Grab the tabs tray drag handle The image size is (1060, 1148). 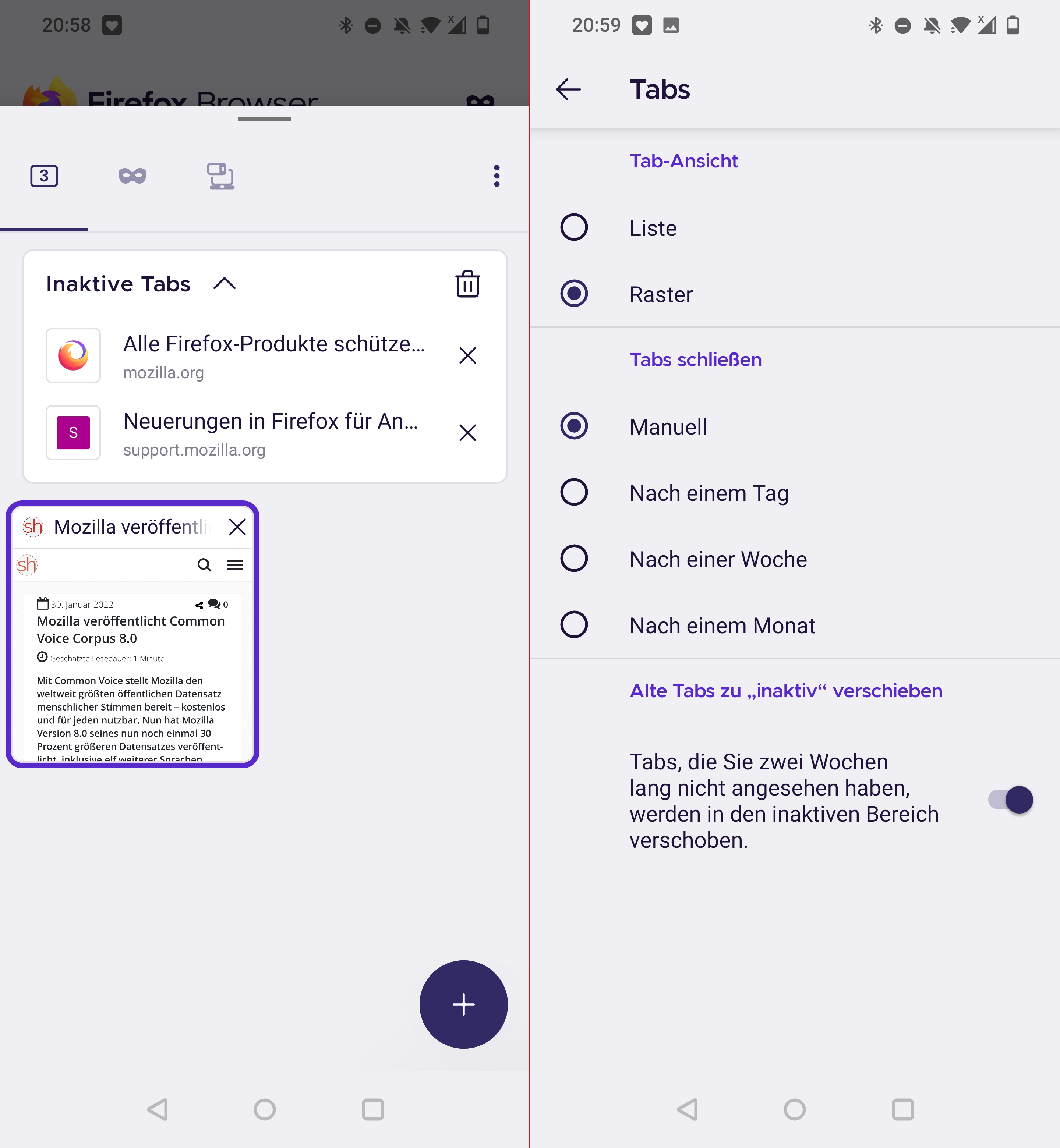(x=265, y=119)
